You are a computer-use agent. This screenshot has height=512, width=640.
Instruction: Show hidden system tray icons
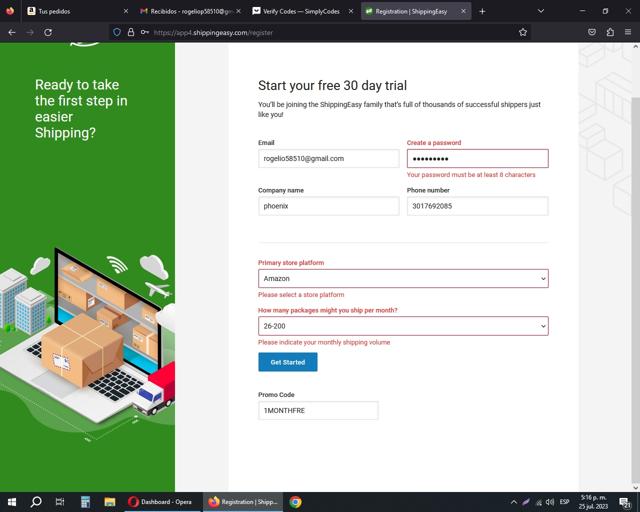(514, 502)
